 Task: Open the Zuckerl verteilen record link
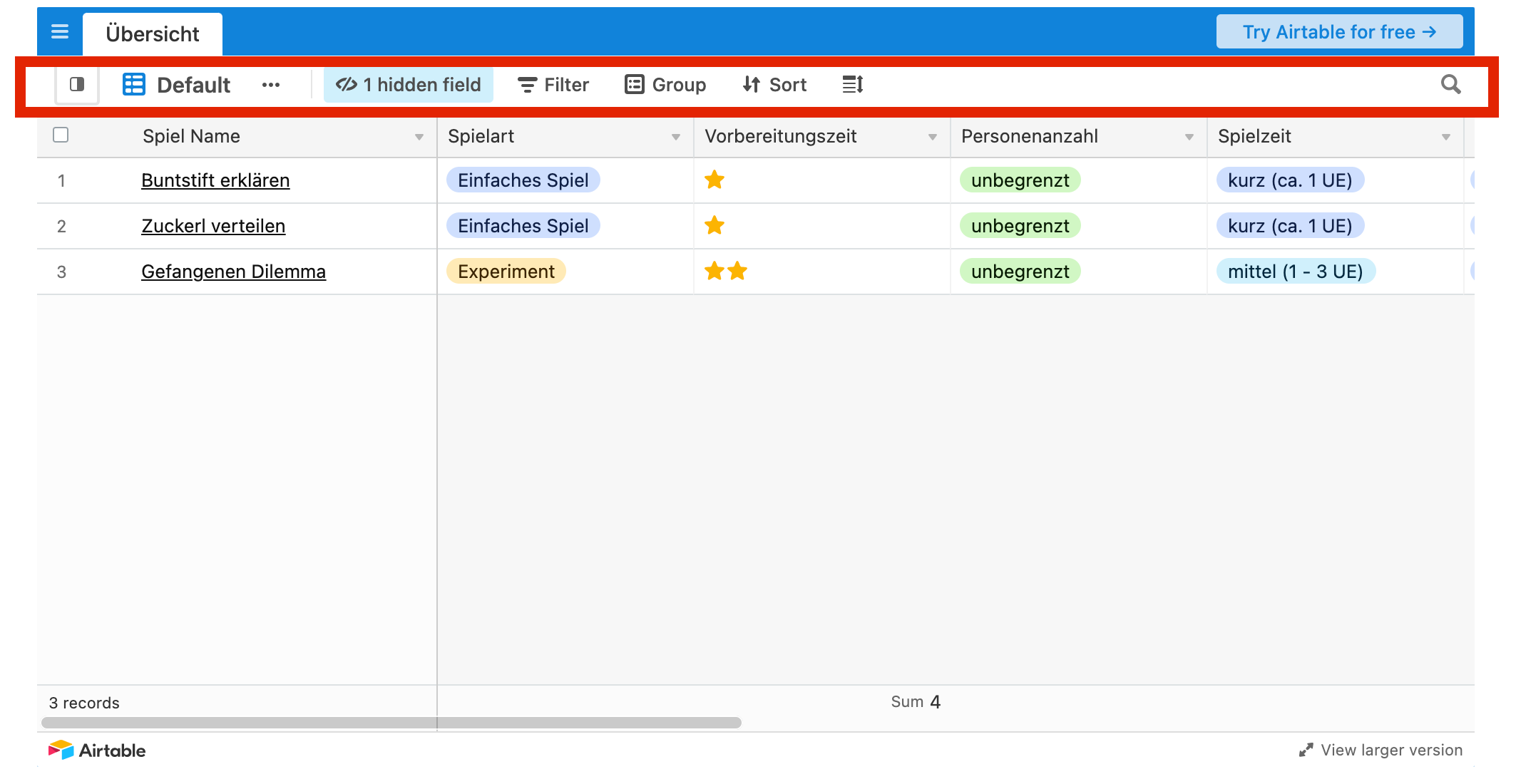tap(213, 226)
